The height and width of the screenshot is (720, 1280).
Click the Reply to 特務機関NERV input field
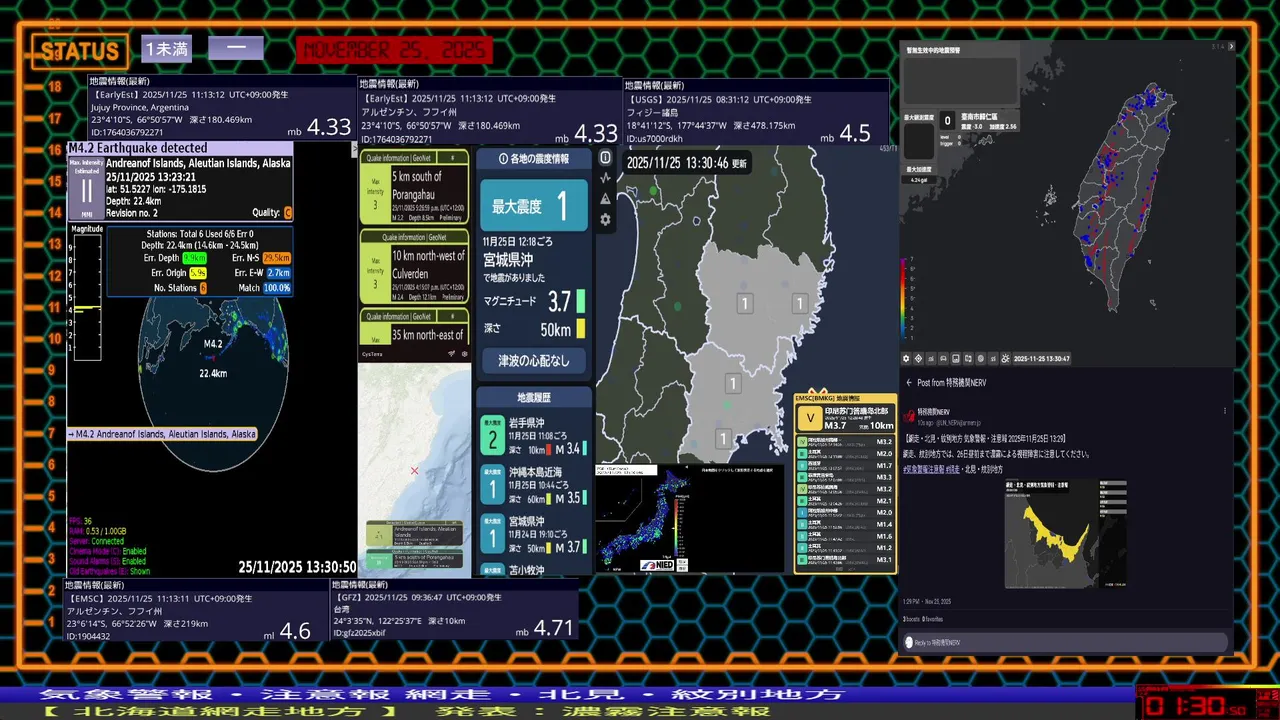(1065, 642)
